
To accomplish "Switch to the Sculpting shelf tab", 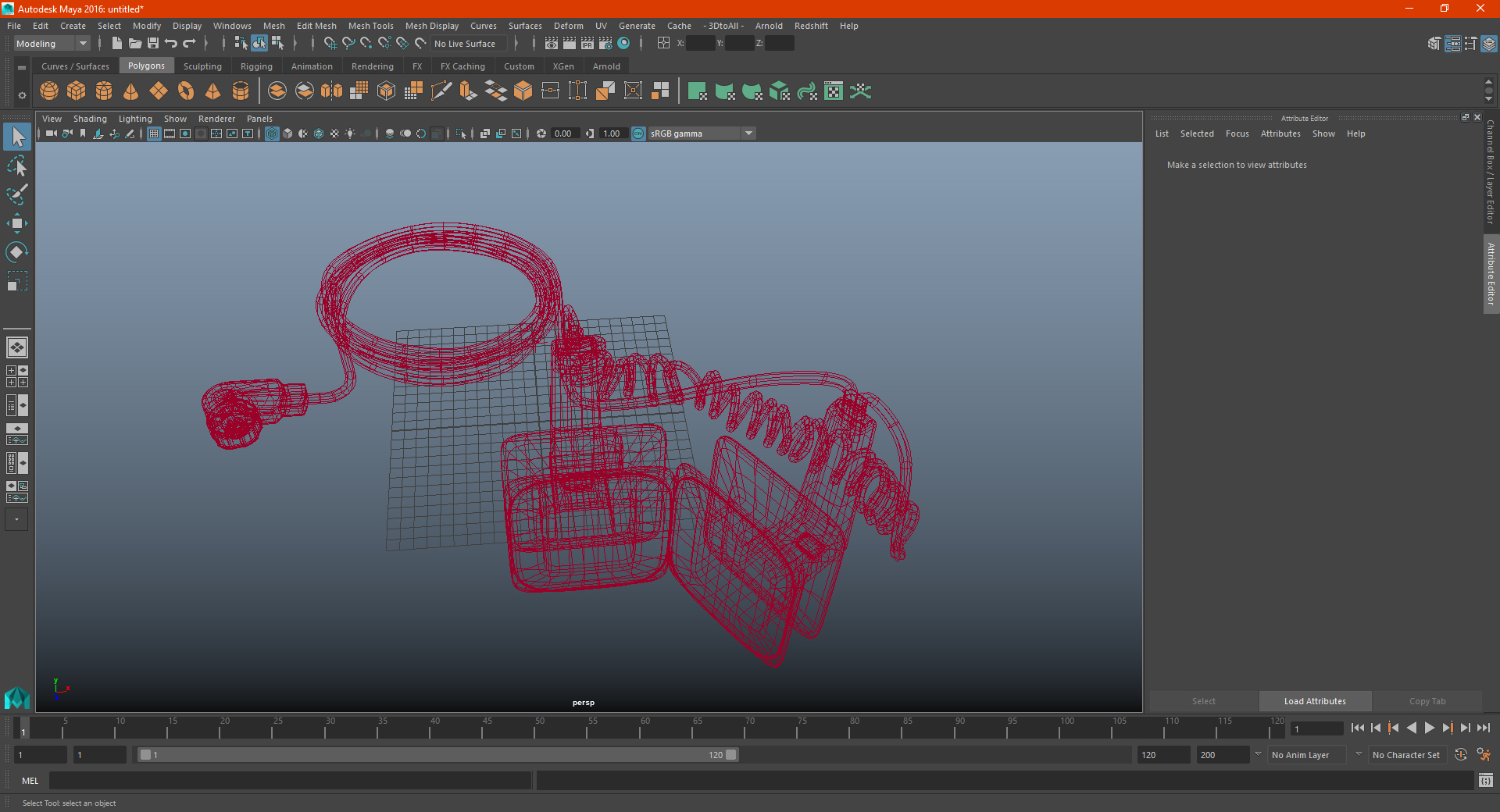I will [x=202, y=66].
